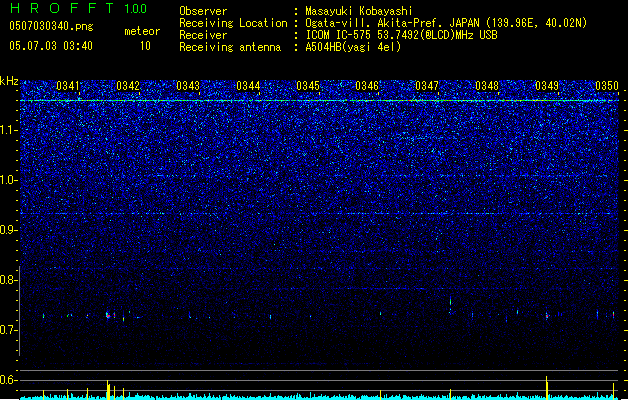Click the Ogata-vill. Akita-Pref. JAPAN location text

[x=446, y=23]
